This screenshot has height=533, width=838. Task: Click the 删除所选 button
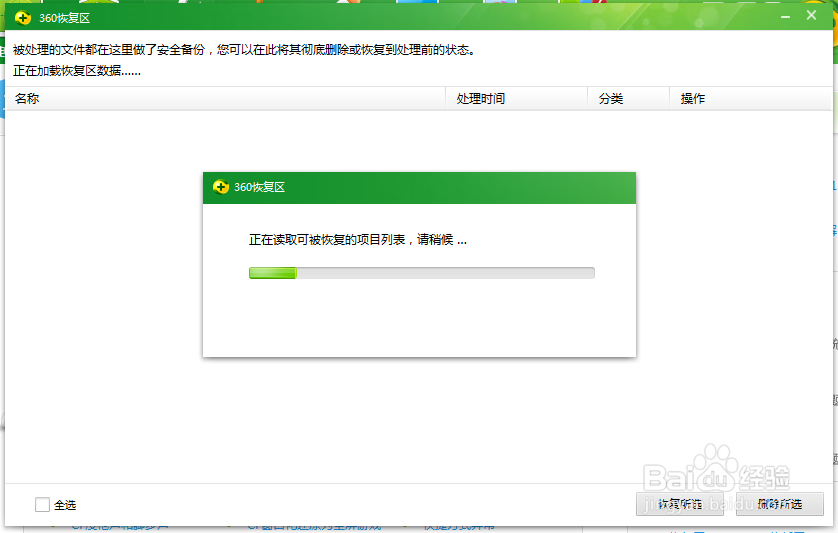(779, 504)
